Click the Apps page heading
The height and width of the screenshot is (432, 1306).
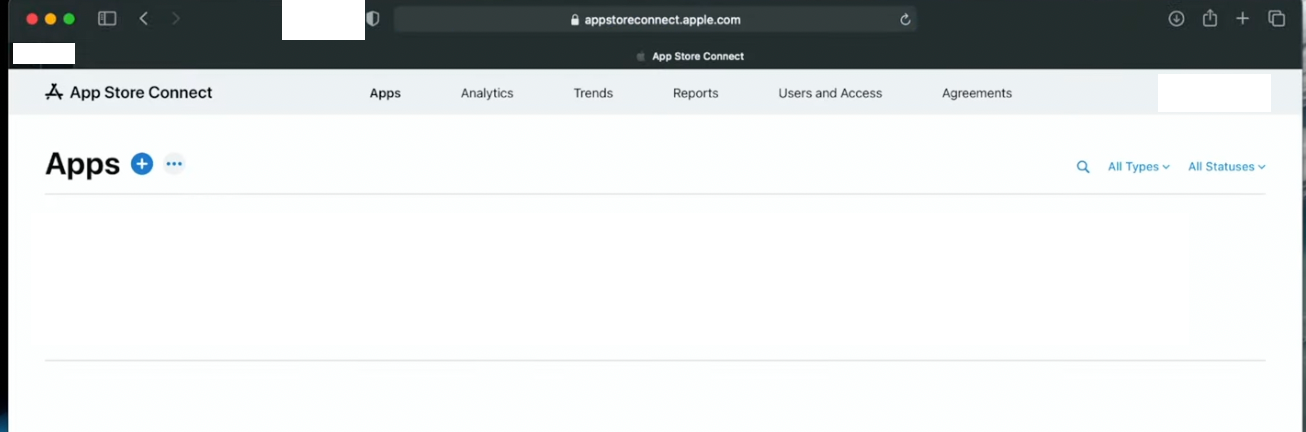[x=83, y=164]
